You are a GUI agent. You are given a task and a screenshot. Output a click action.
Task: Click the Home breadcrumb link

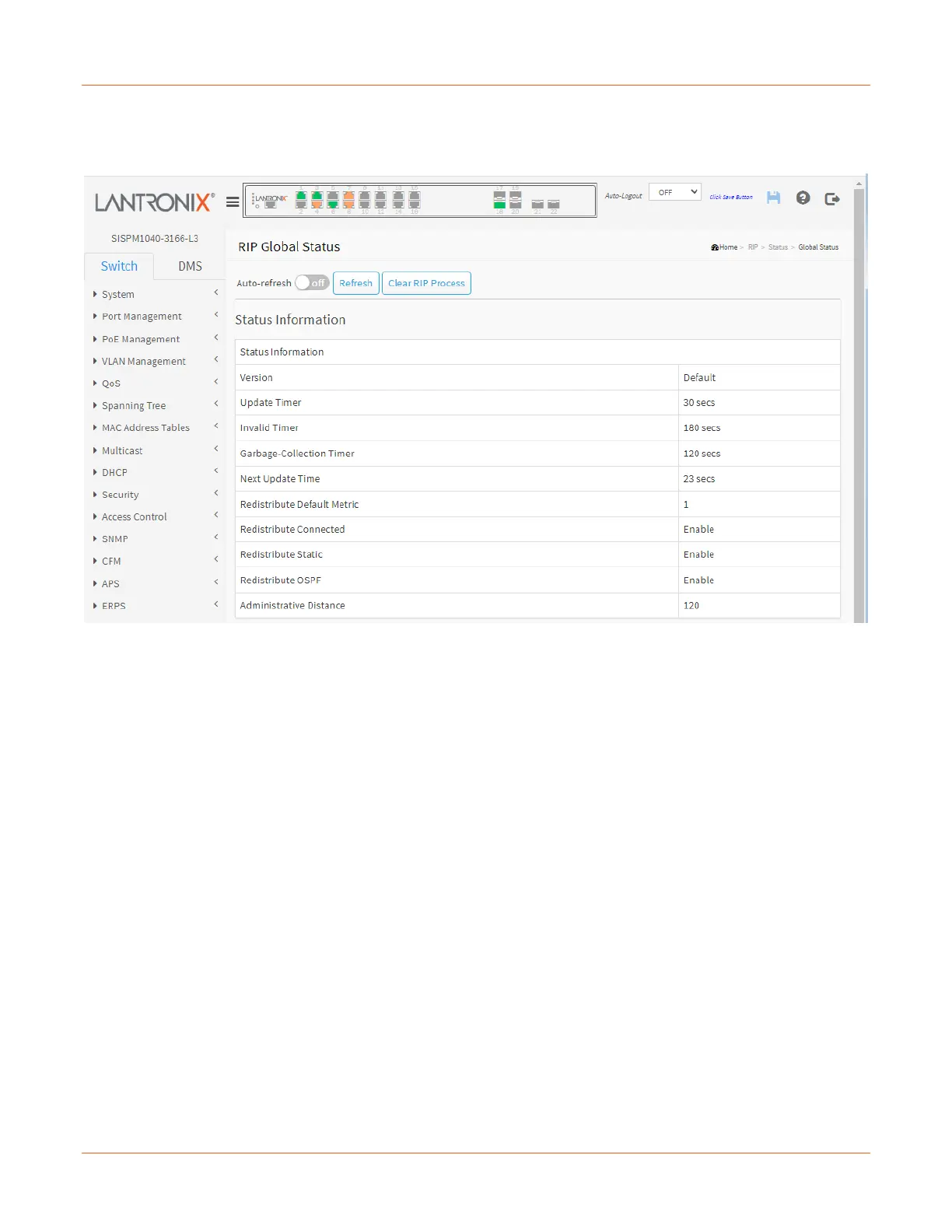tap(728, 247)
